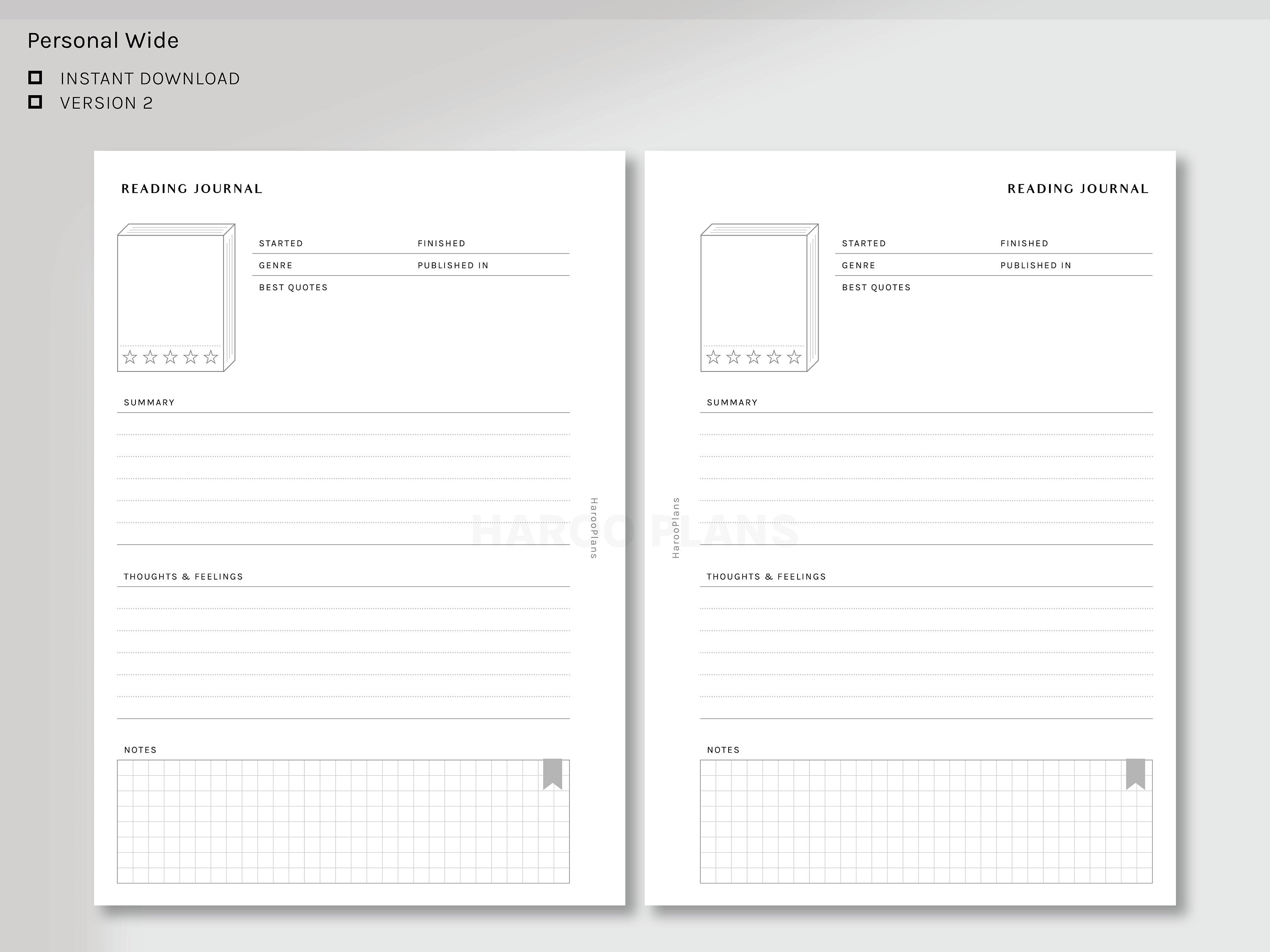
Task: Click the 'SUMMARY' heading on the right page
Action: tap(732, 403)
